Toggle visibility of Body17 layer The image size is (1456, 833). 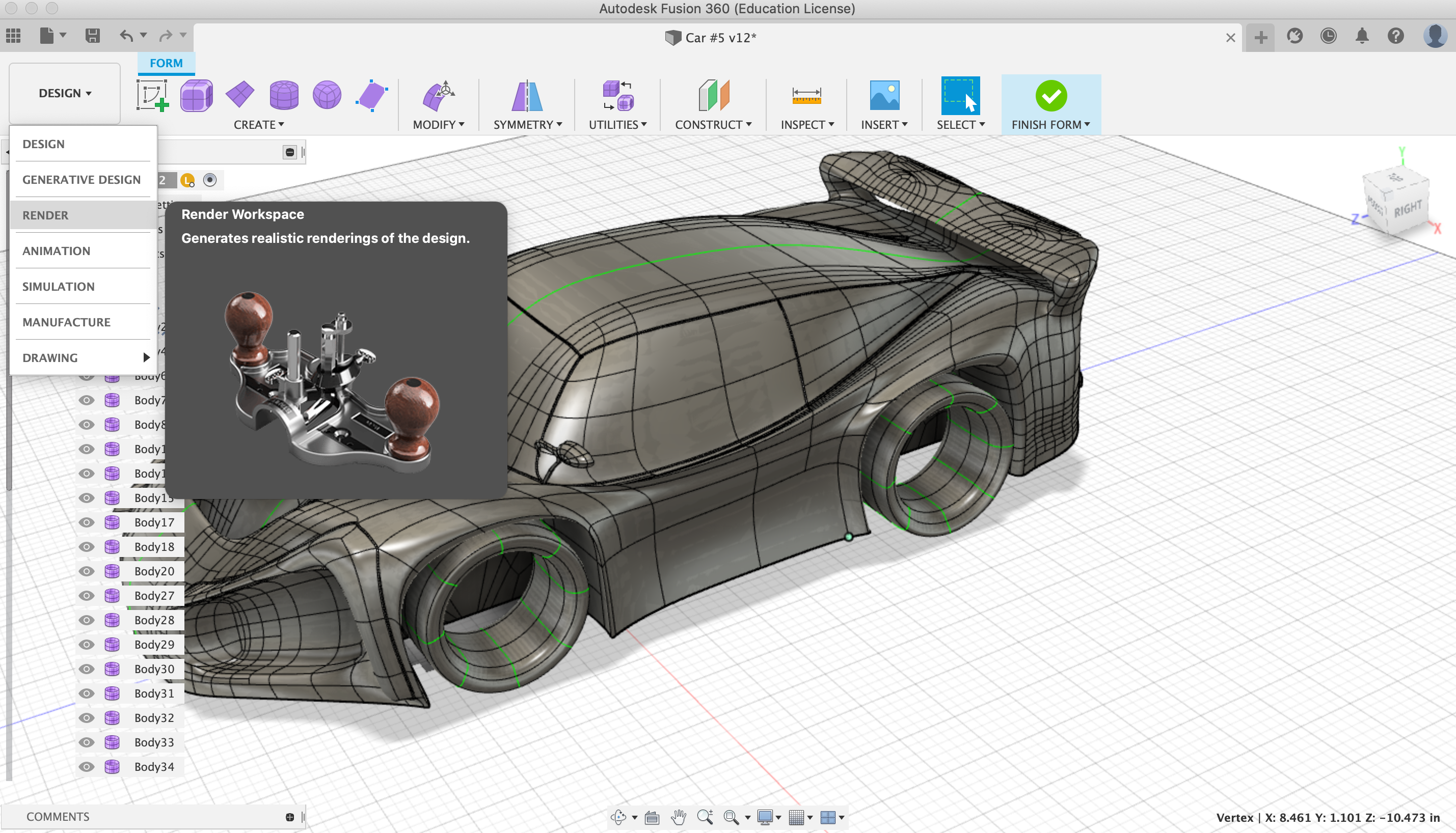[88, 521]
